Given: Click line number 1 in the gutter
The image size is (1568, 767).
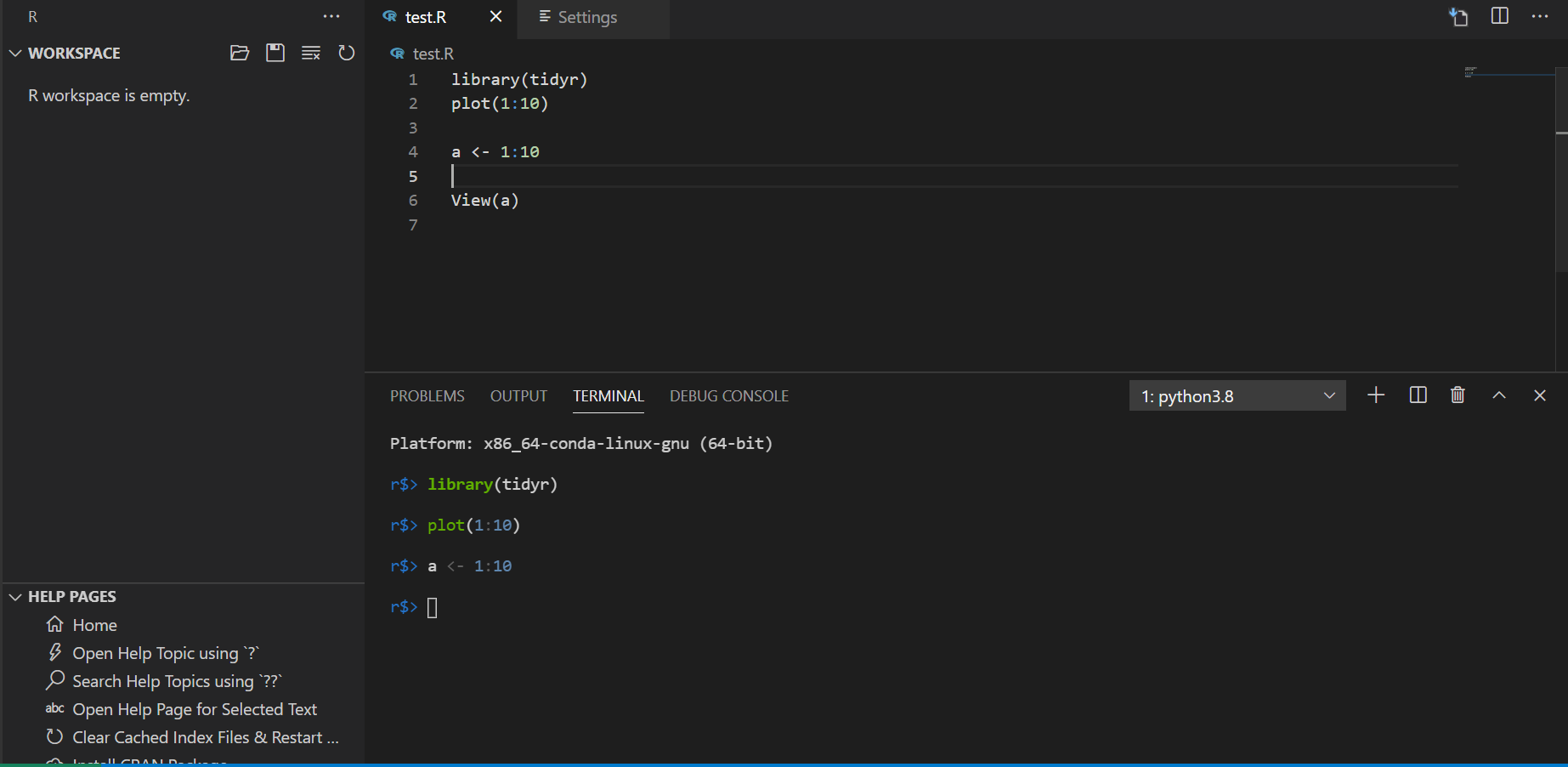Looking at the screenshot, I should (413, 79).
